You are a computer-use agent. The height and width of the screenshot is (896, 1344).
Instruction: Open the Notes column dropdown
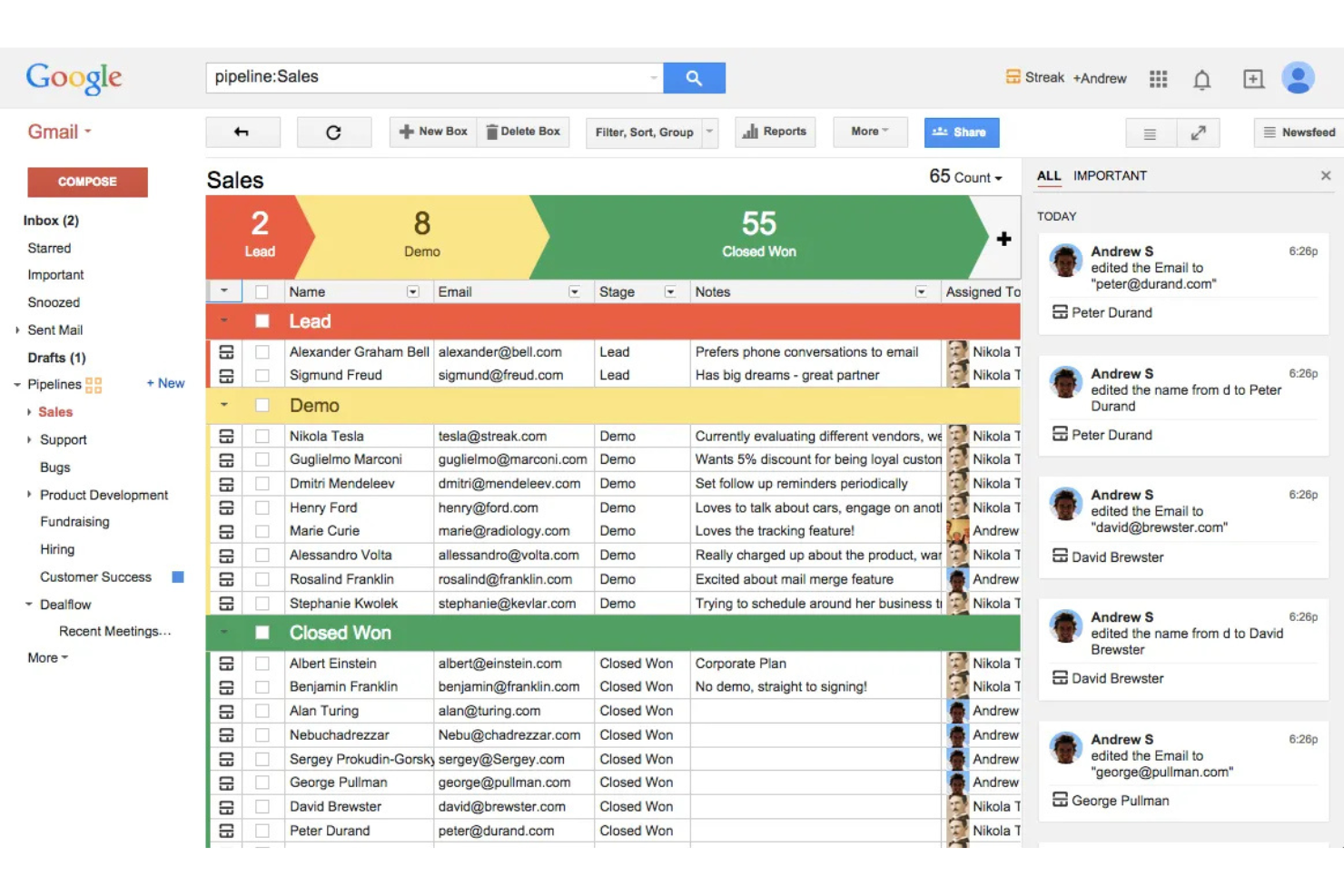(x=922, y=292)
